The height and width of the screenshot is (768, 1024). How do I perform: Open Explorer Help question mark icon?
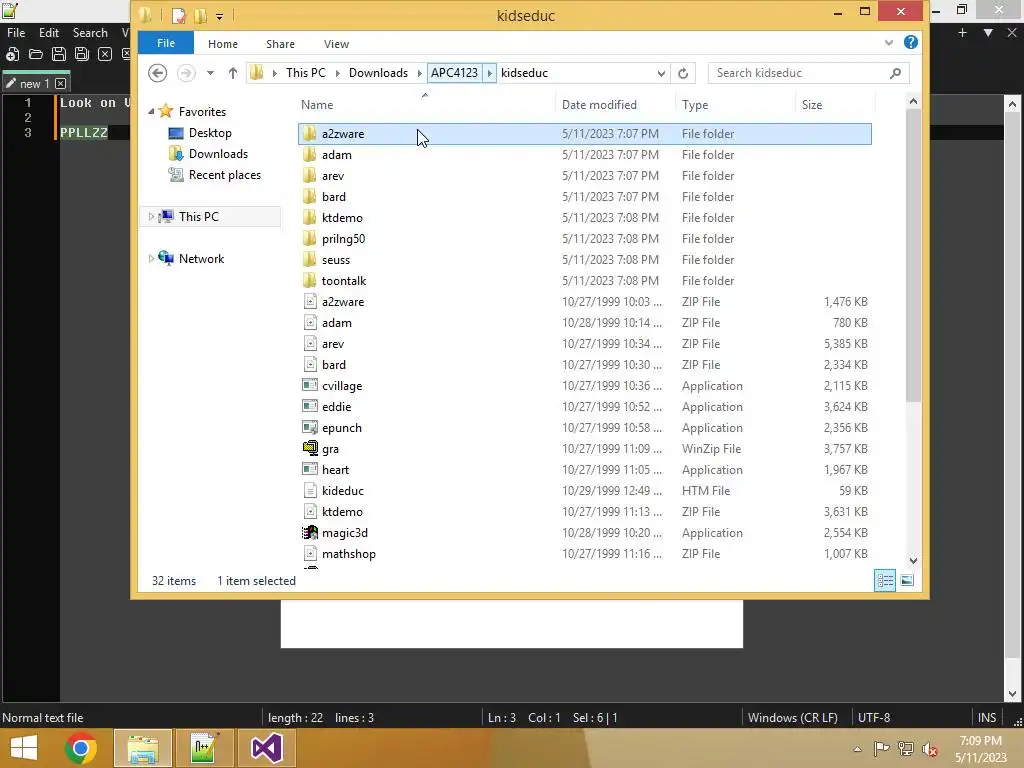coord(910,42)
